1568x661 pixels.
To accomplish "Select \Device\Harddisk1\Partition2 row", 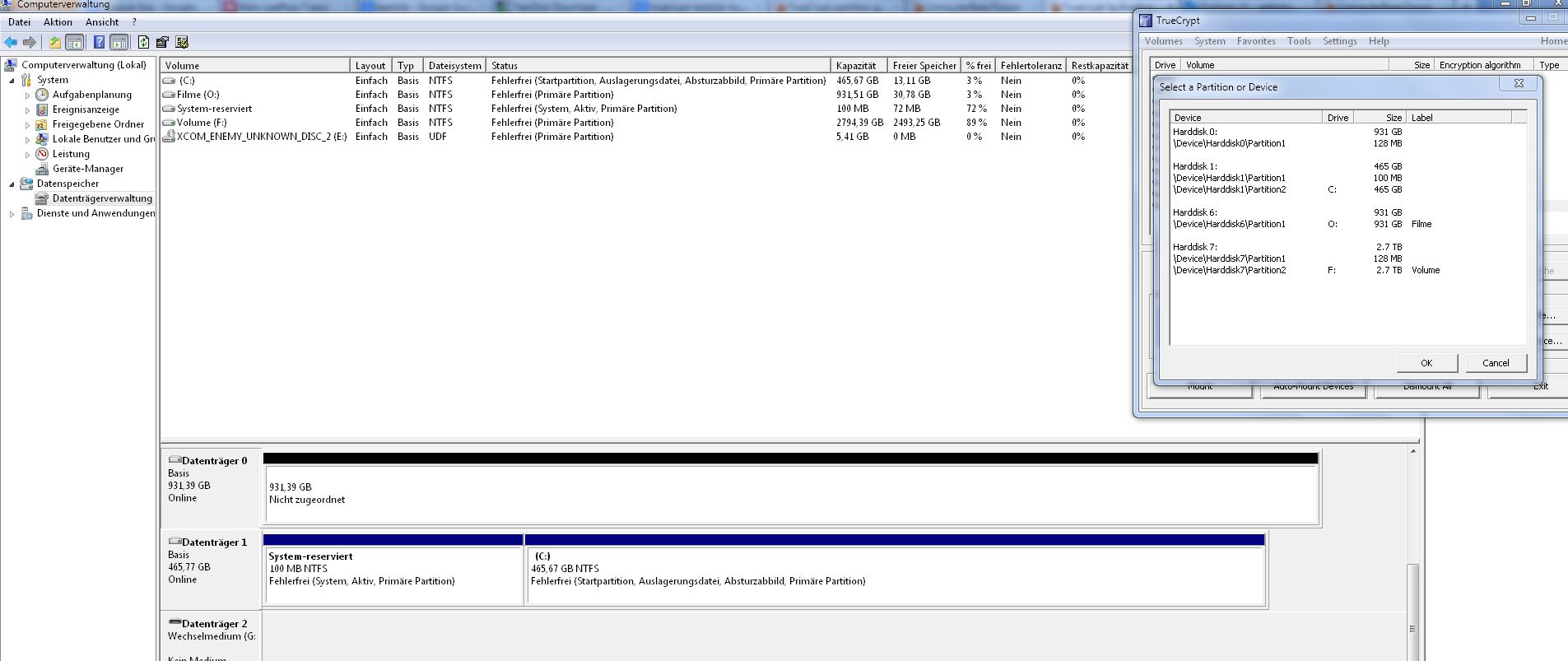I will 1347,189.
